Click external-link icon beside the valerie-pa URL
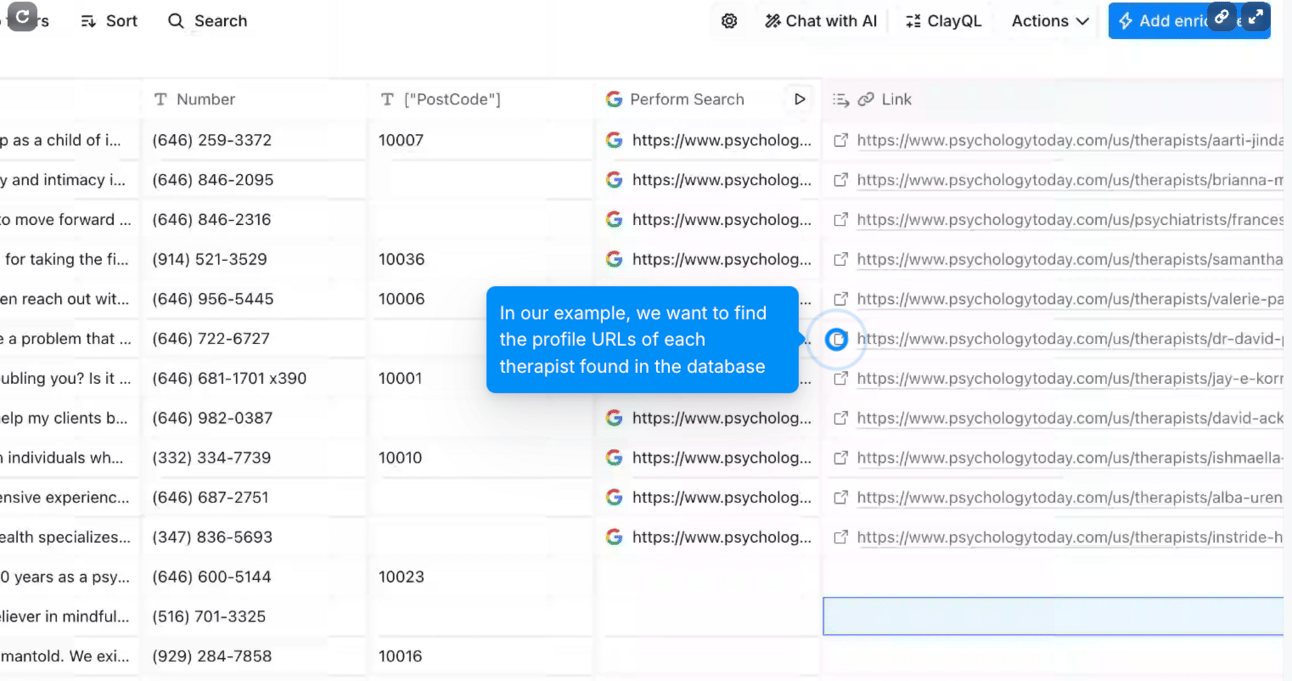The image size is (1292, 681). pos(841,299)
